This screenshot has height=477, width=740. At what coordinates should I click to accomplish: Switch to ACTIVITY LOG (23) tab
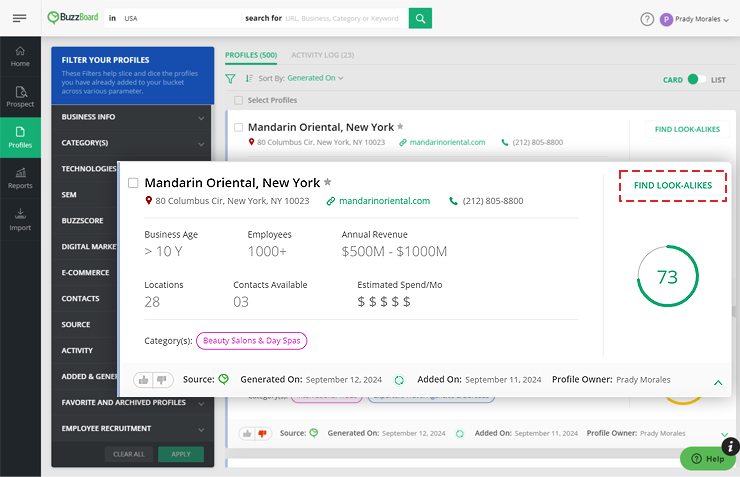[x=322, y=55]
